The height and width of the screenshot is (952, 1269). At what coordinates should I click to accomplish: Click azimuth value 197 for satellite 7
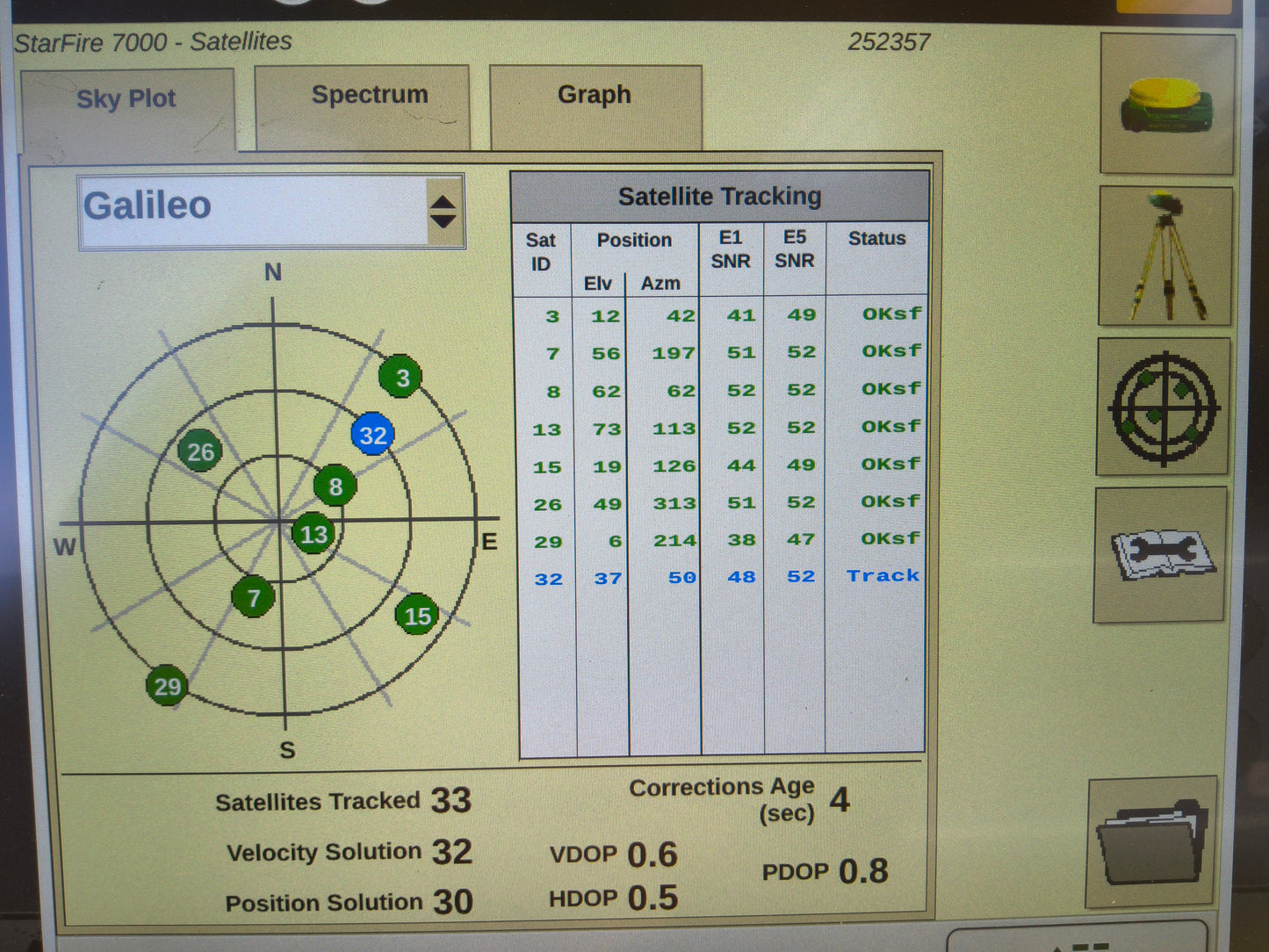click(x=674, y=353)
